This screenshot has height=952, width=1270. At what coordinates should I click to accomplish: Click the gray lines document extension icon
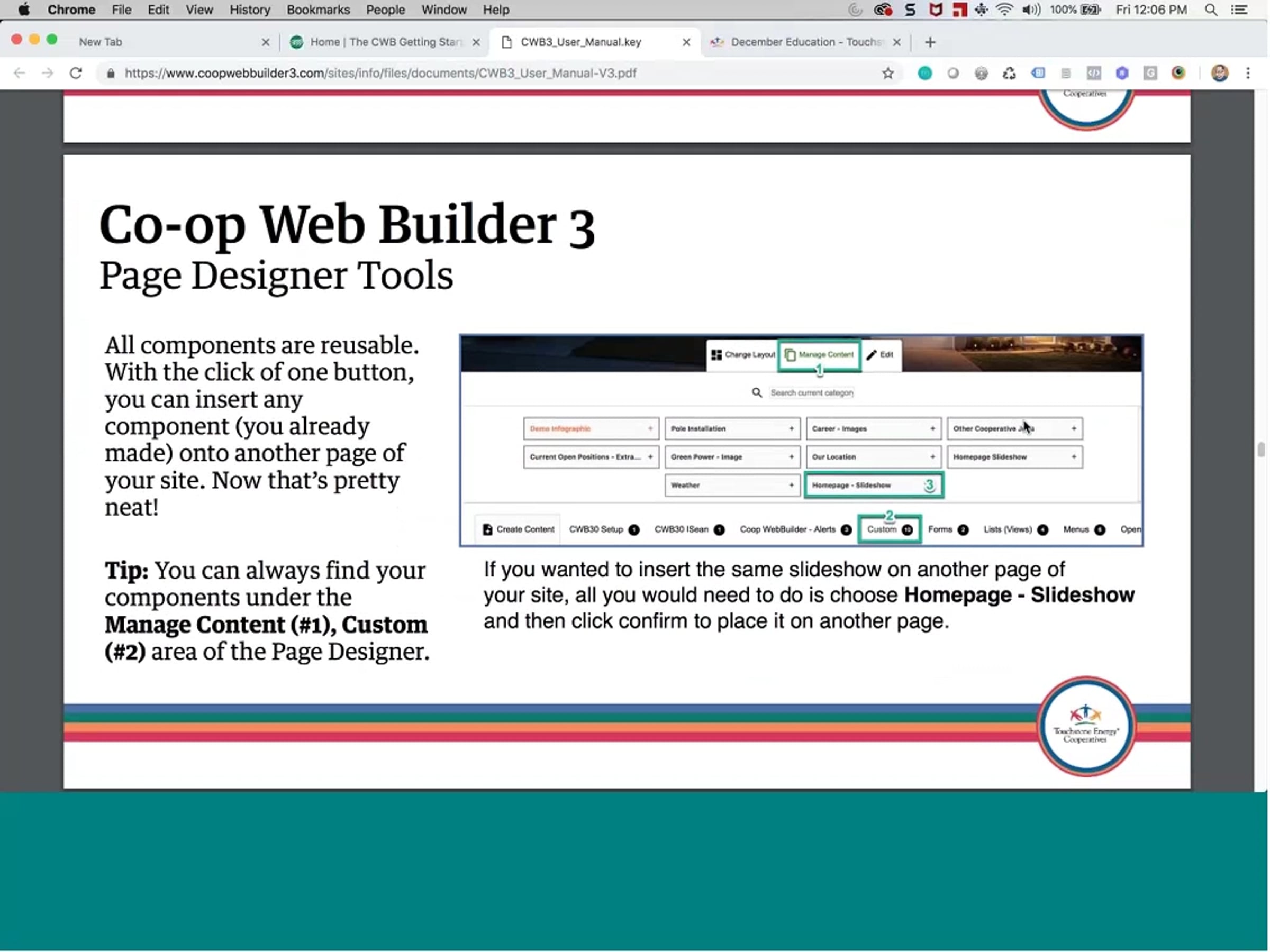click(1066, 73)
